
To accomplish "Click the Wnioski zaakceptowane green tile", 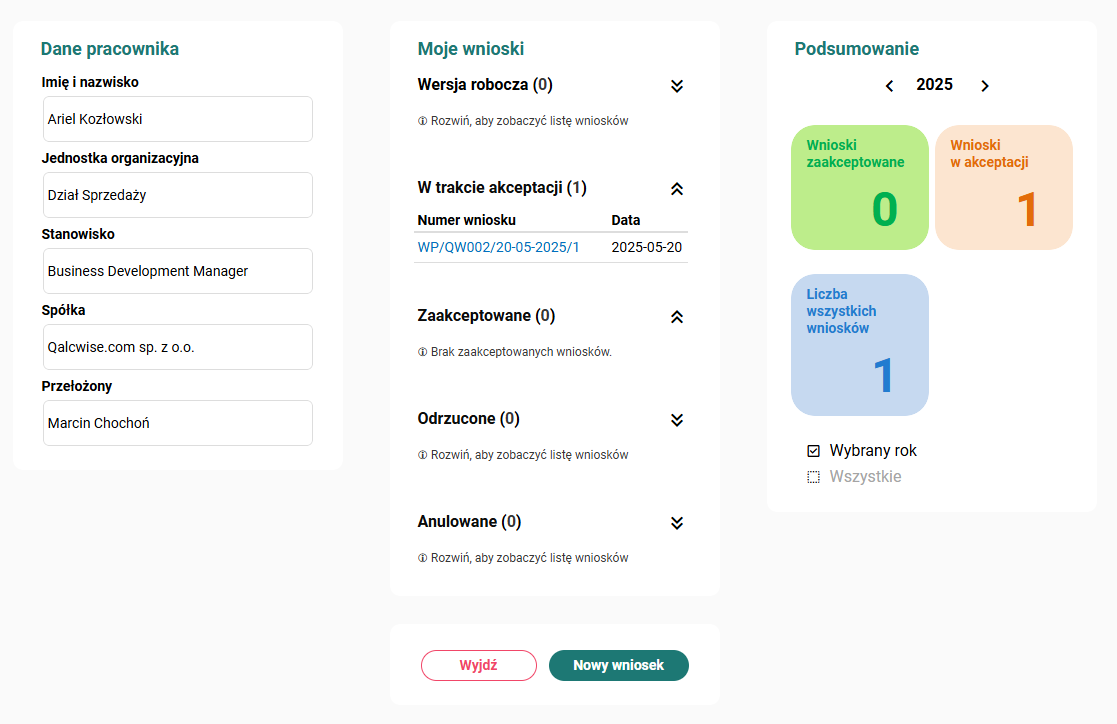I will pos(859,187).
